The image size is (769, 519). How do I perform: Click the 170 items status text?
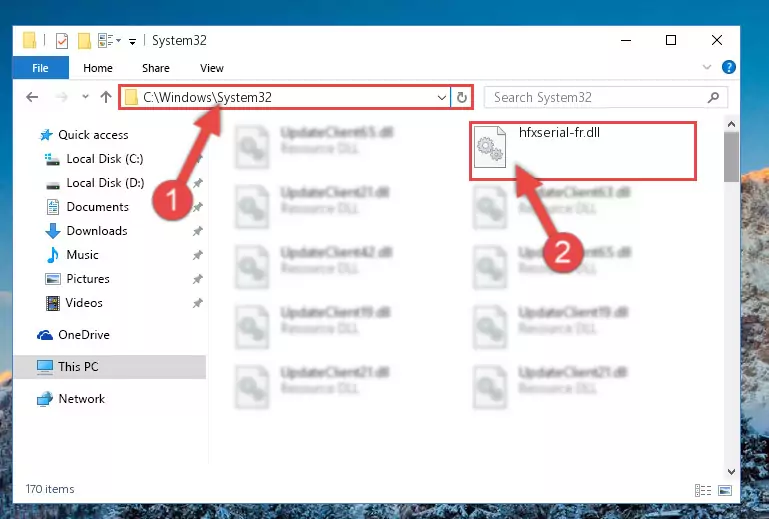(x=50, y=489)
